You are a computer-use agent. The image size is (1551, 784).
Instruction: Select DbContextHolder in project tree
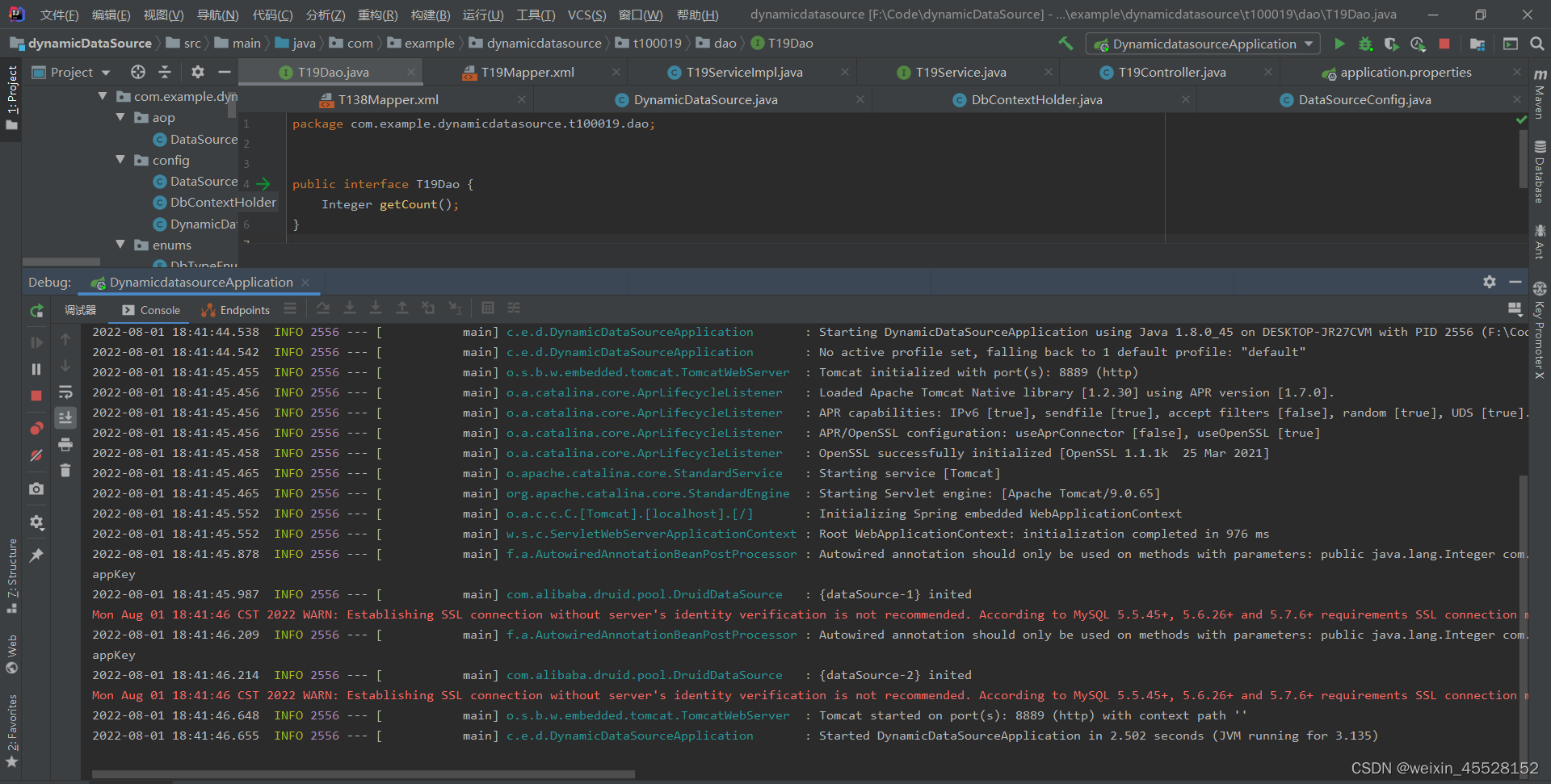point(223,202)
